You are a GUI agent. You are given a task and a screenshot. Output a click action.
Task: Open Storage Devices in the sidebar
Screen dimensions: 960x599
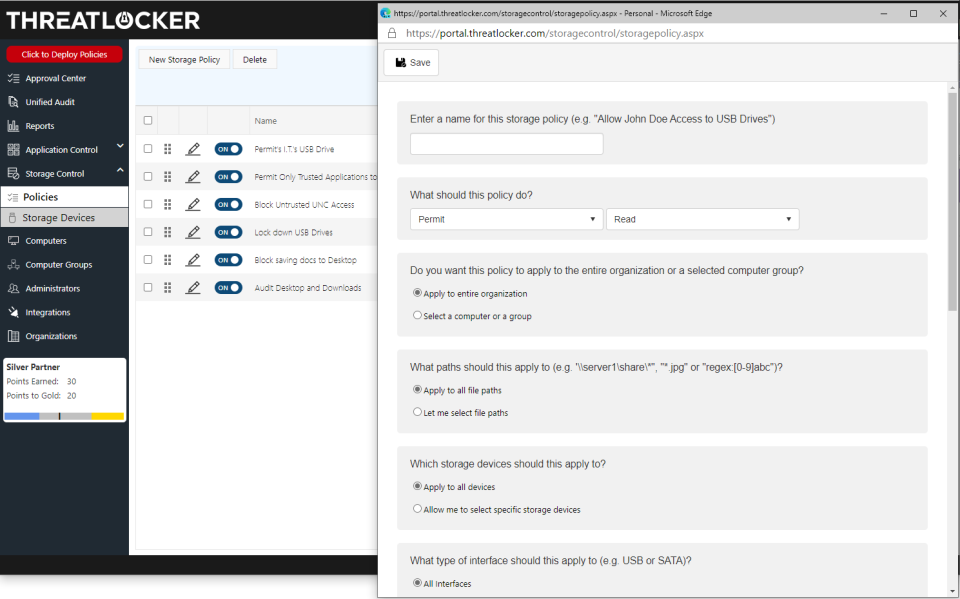64,218
